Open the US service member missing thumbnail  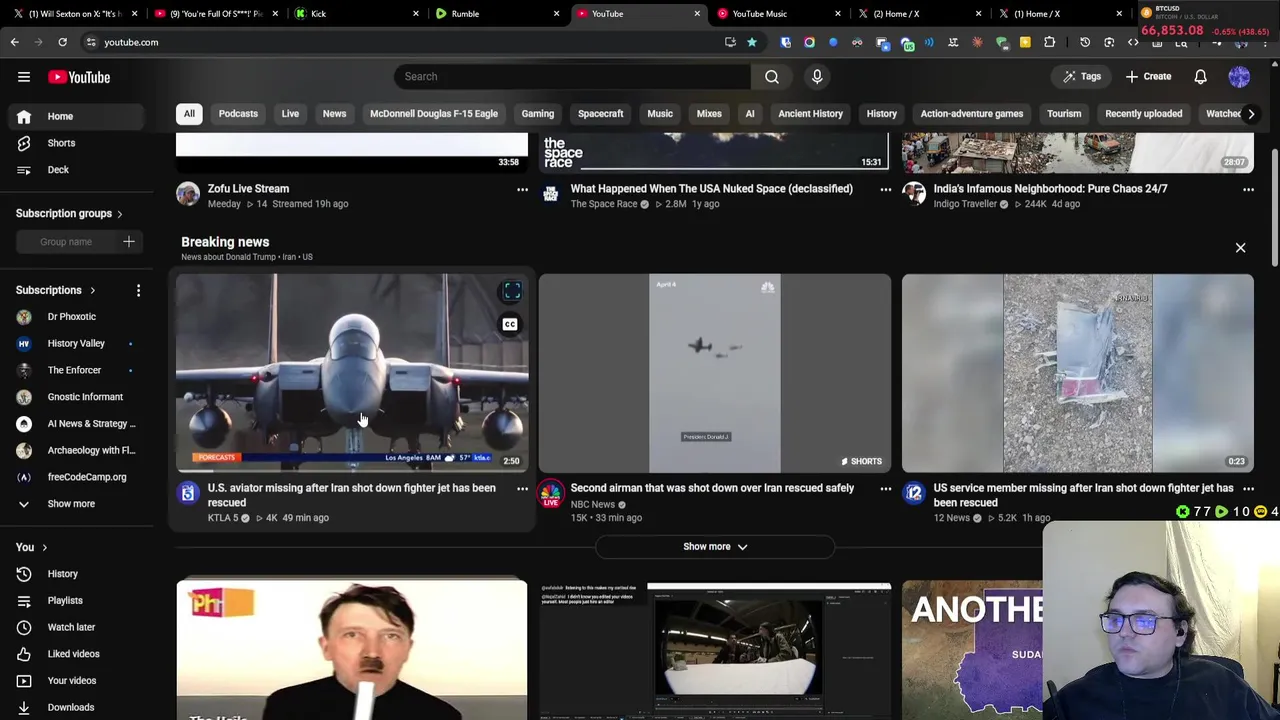[x=1077, y=372]
